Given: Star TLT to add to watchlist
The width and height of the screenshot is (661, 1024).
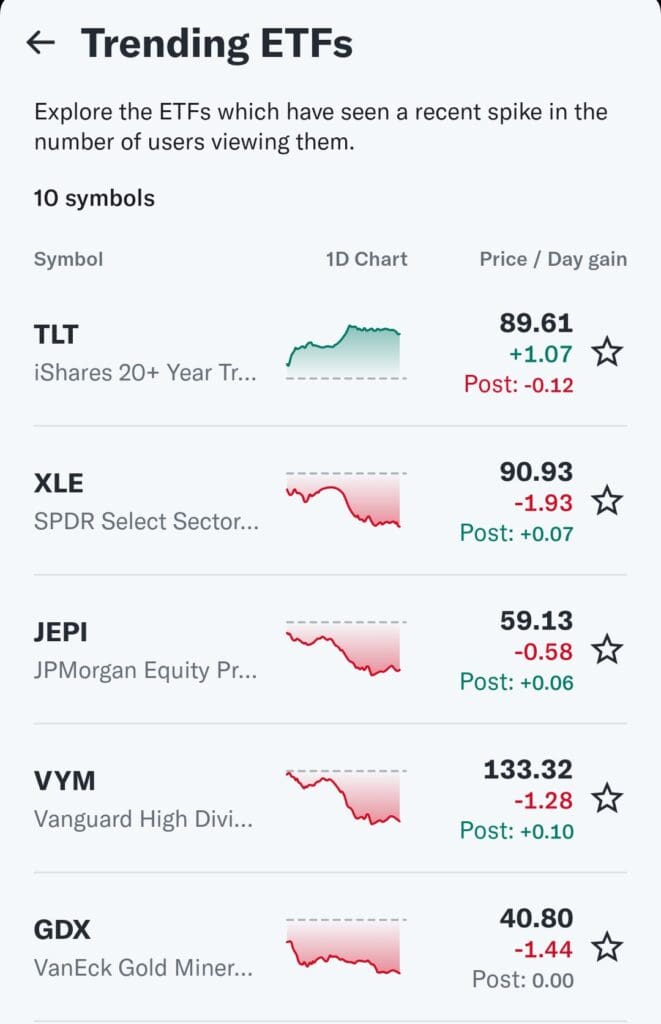Looking at the screenshot, I should (x=607, y=352).
